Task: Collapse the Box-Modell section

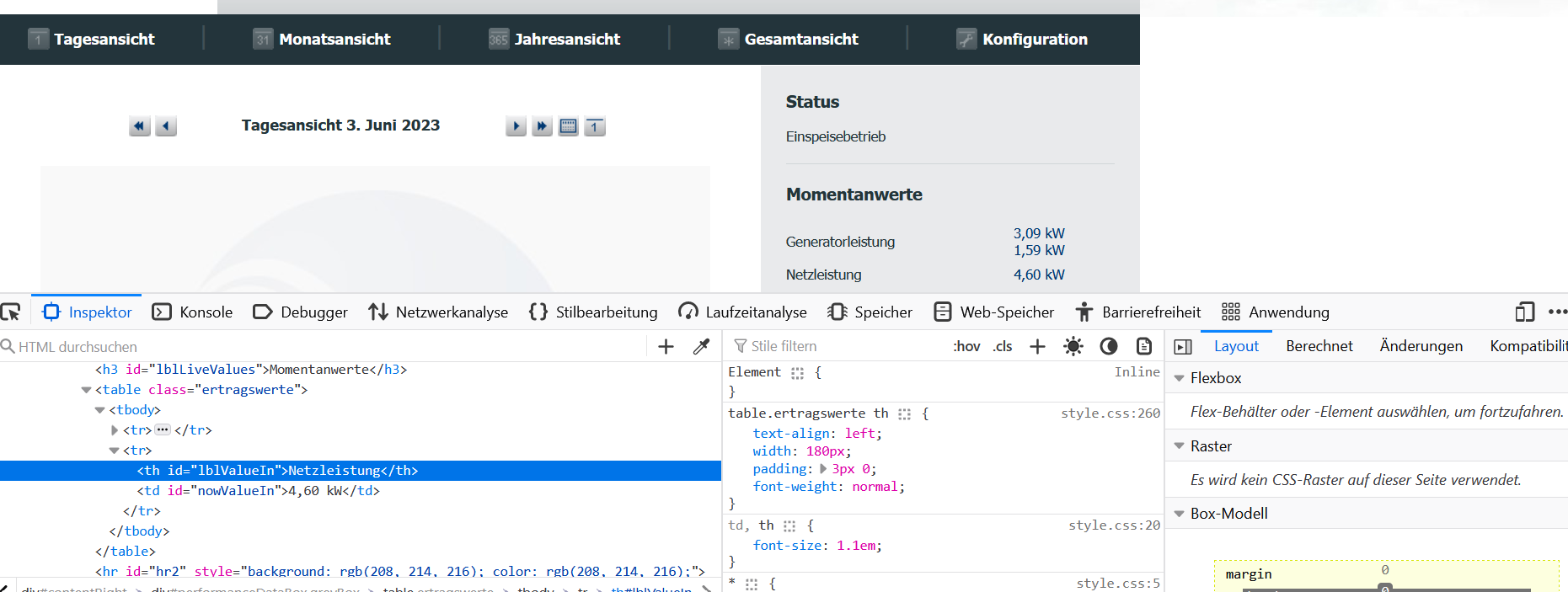Action: pos(1180,514)
